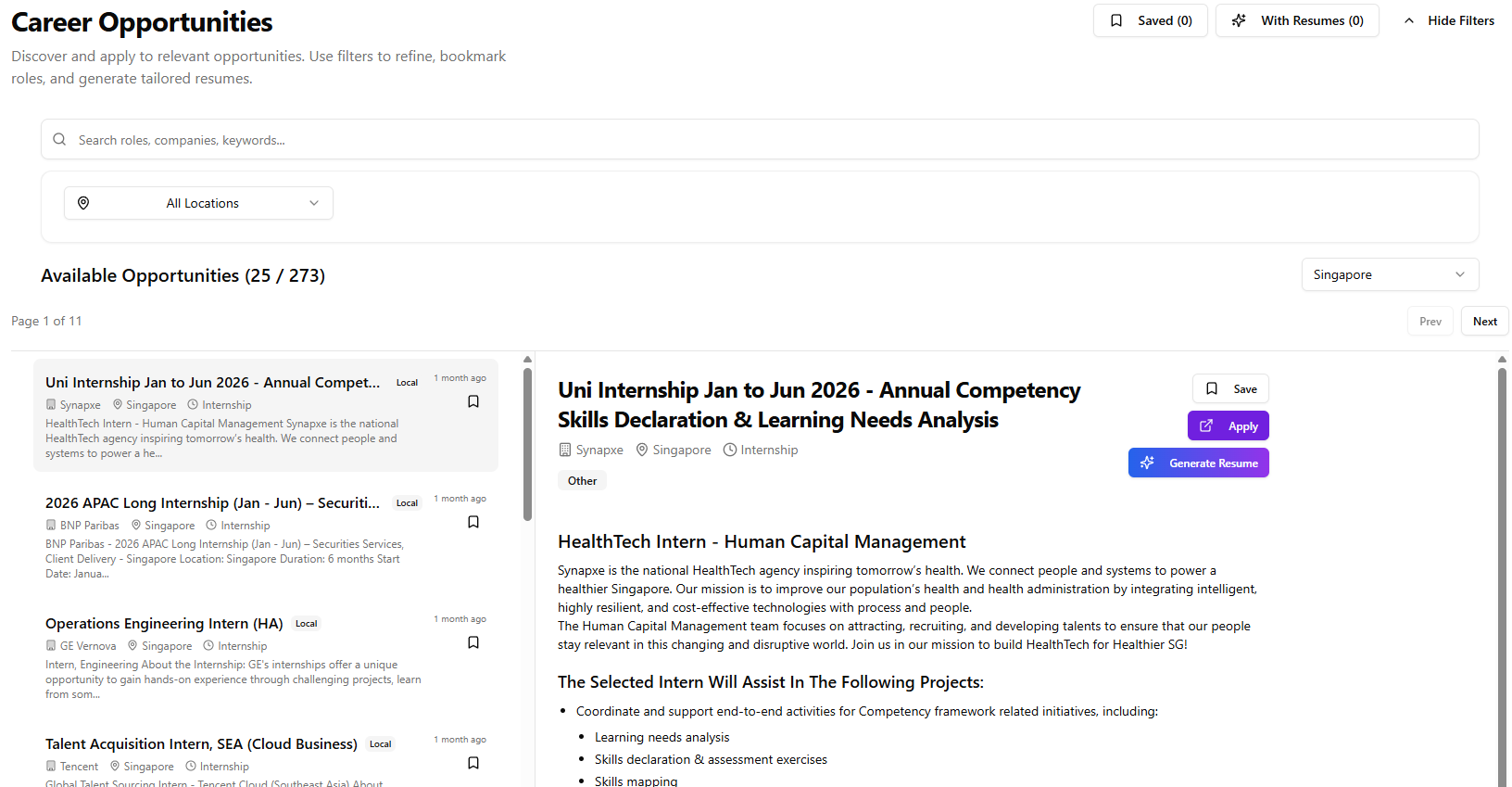
Task: Click bookmark icon on Tencent Talent Acquisition listing
Action: 473,763
